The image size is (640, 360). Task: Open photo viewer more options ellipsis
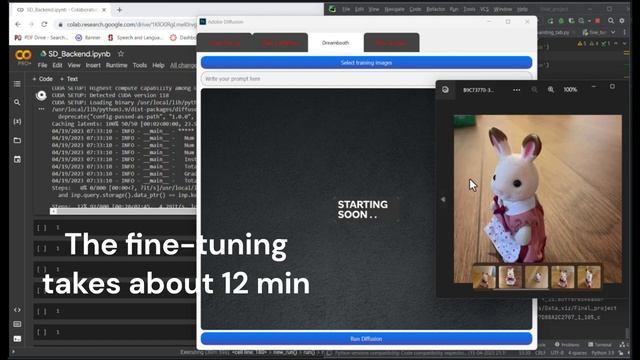click(x=517, y=90)
